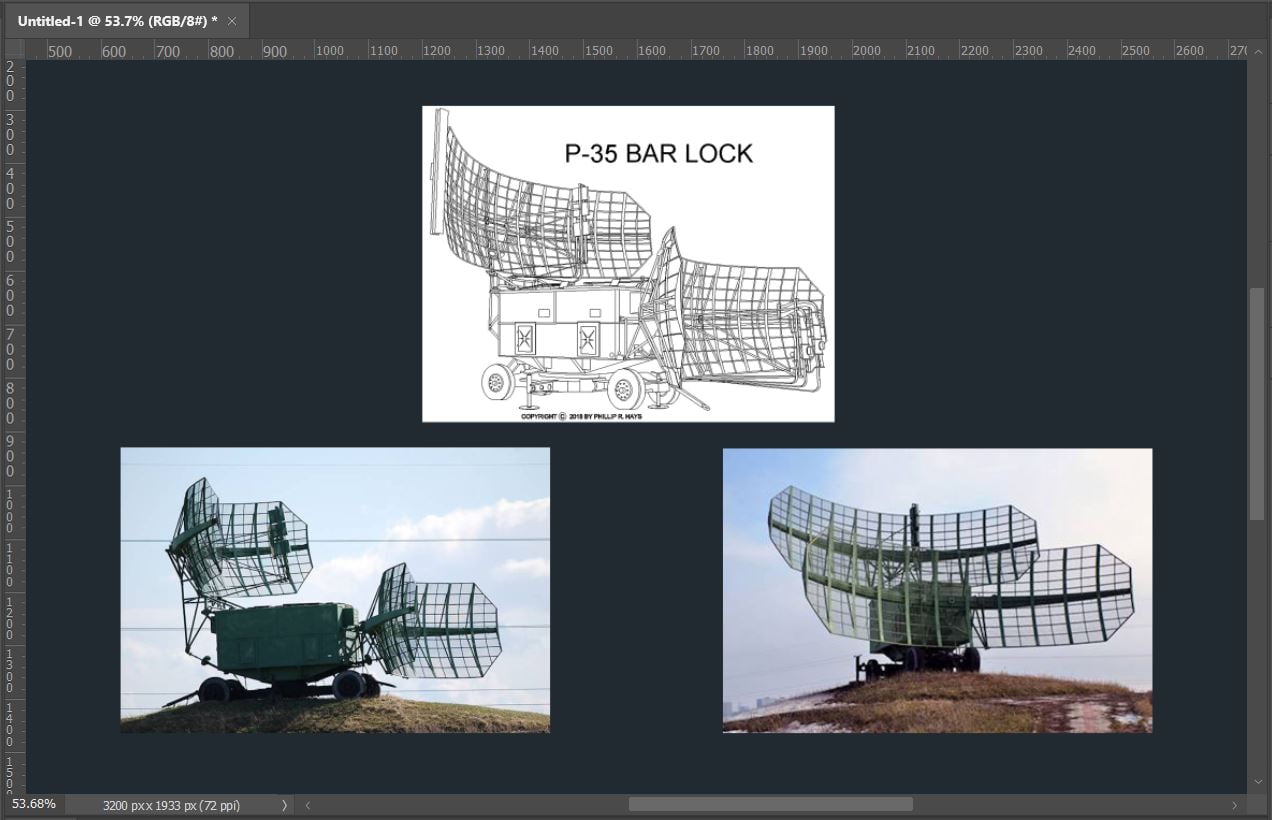Click the horizontal scrollbar right arrow
This screenshot has height=820, width=1272.
[x=1234, y=805]
